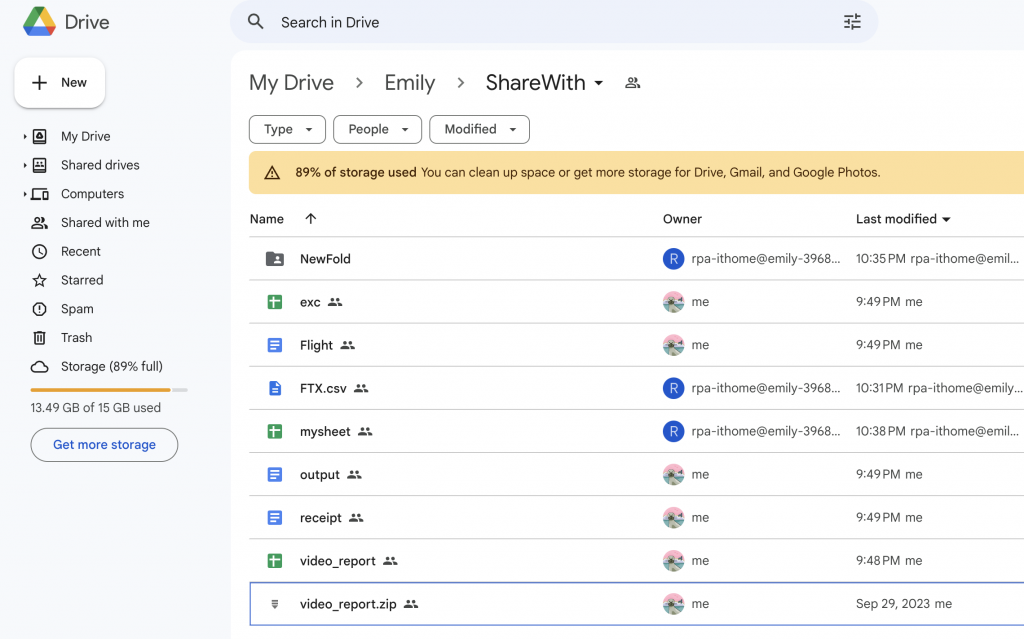
Task: Open the Modified filter dropdown
Action: coord(479,129)
